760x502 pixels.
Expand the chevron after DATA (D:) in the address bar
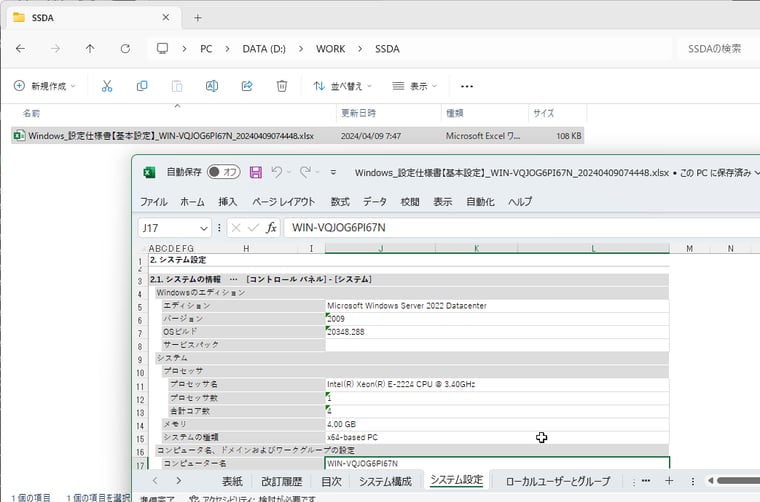(301, 49)
